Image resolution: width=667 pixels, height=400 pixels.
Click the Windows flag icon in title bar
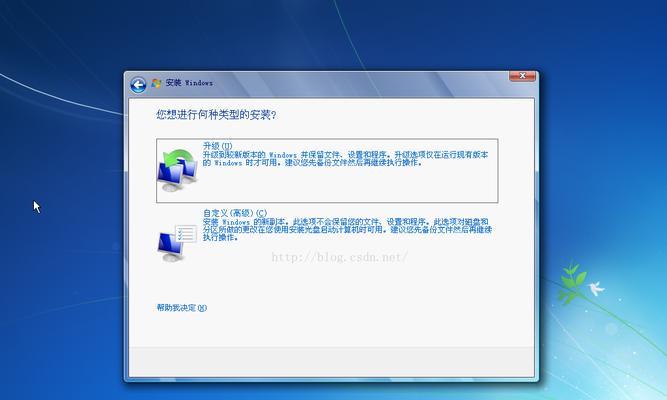157,83
